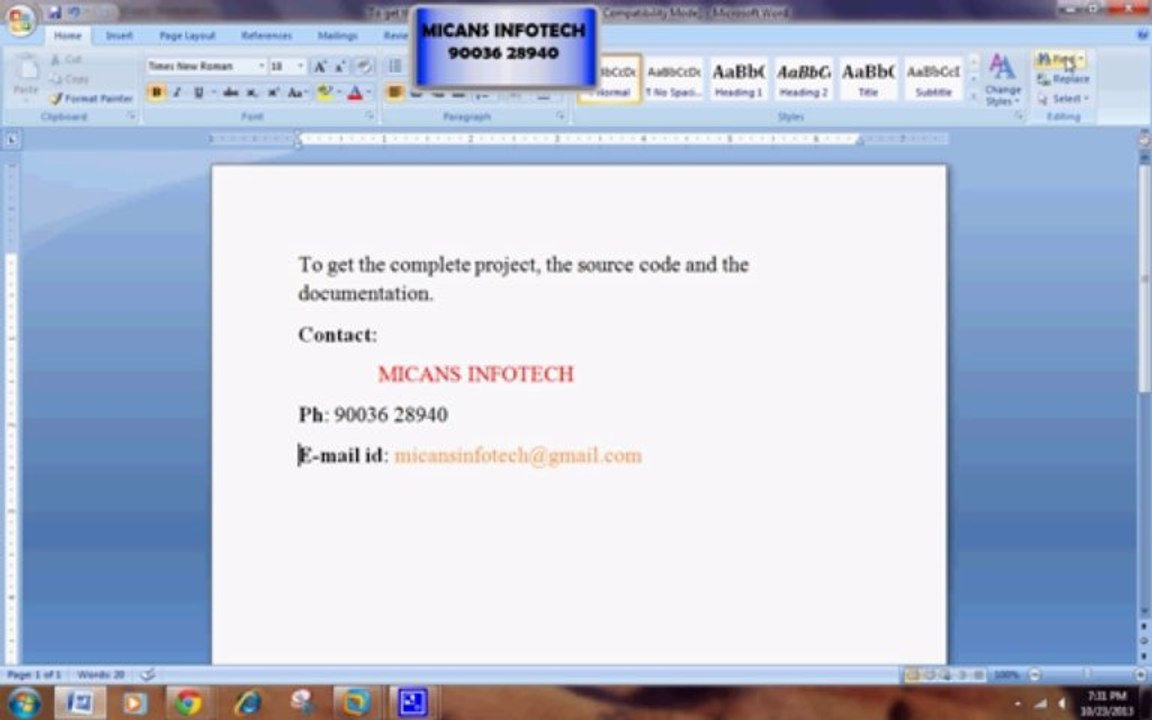Apply strikethrough formatting
The height and width of the screenshot is (720, 1152).
click(x=231, y=93)
